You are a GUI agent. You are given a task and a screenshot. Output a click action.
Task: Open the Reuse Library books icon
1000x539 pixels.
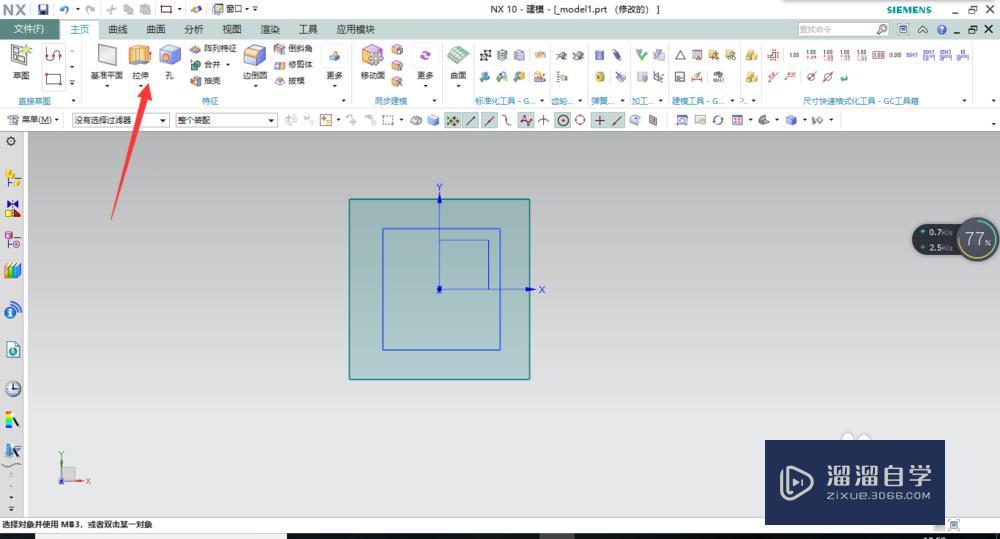pos(12,270)
